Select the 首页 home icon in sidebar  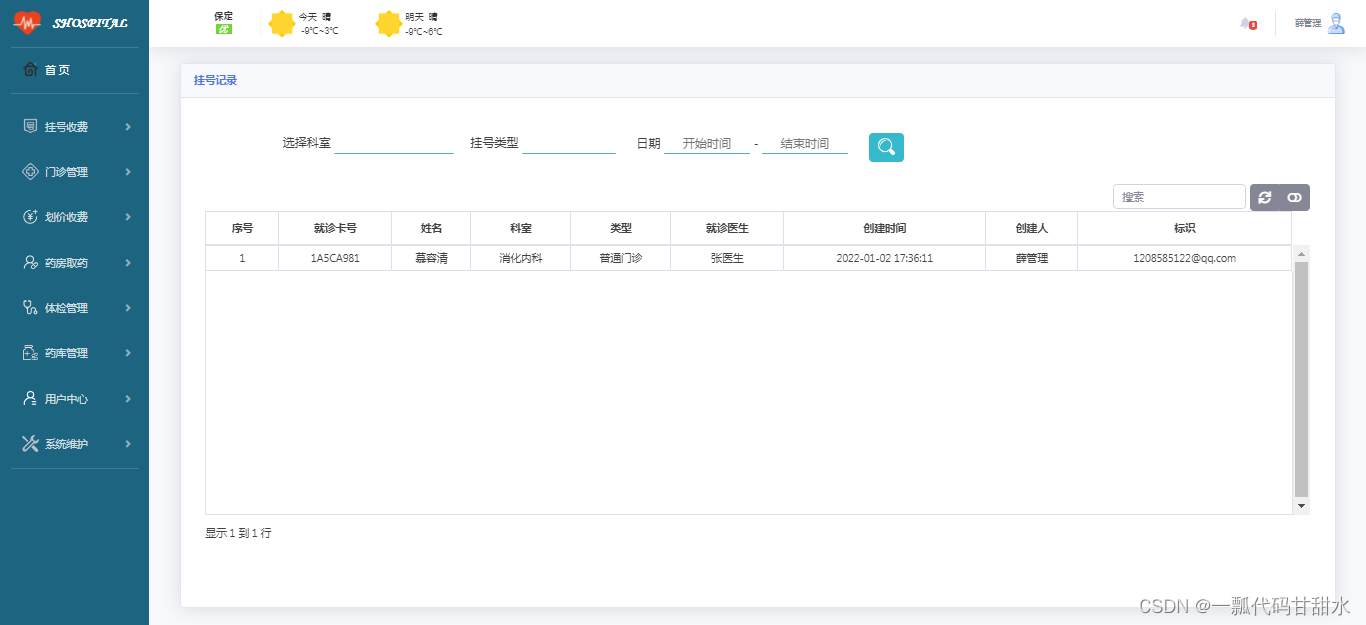(31, 69)
